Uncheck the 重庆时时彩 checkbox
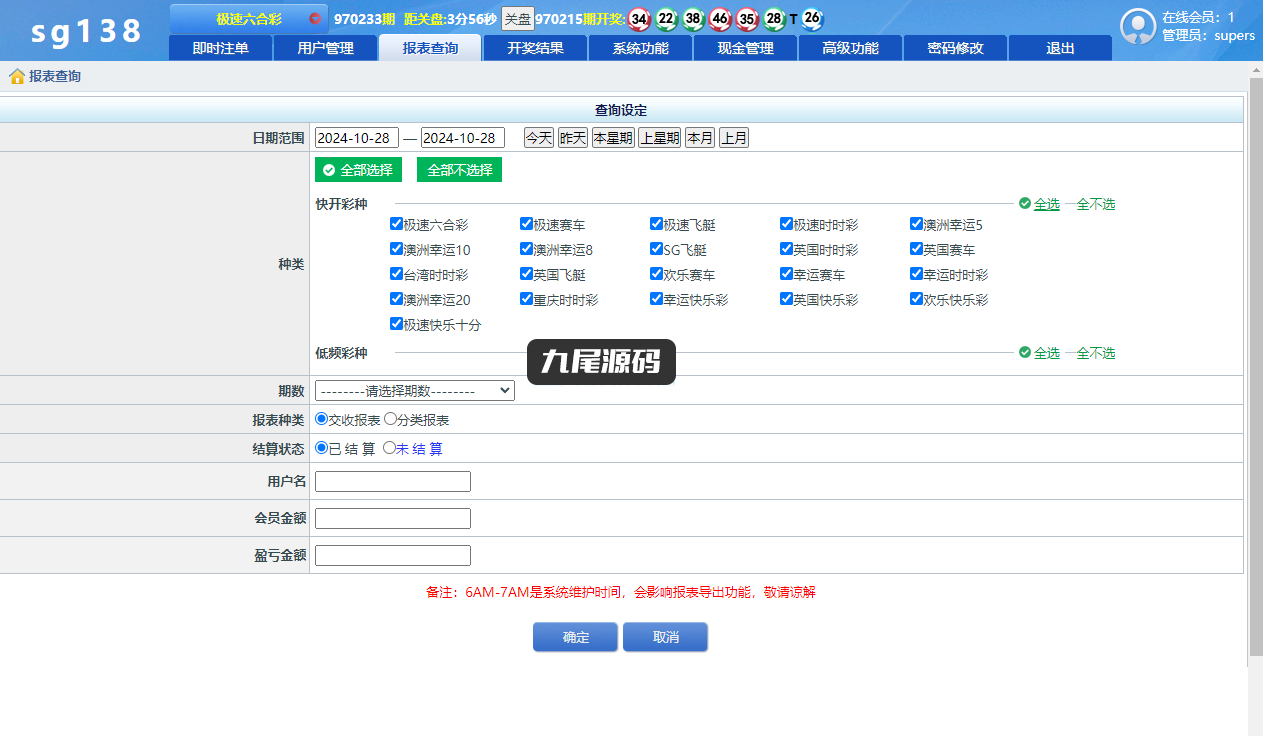The width and height of the screenshot is (1263, 736). [526, 299]
